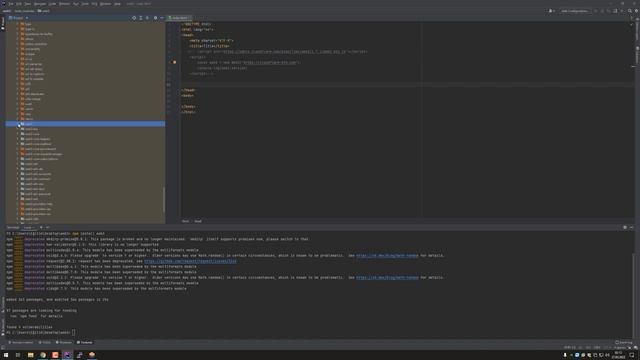Viewport: 640px width, 360px height.
Task: Add a new terminal session with plus icon
Action: (41, 227)
